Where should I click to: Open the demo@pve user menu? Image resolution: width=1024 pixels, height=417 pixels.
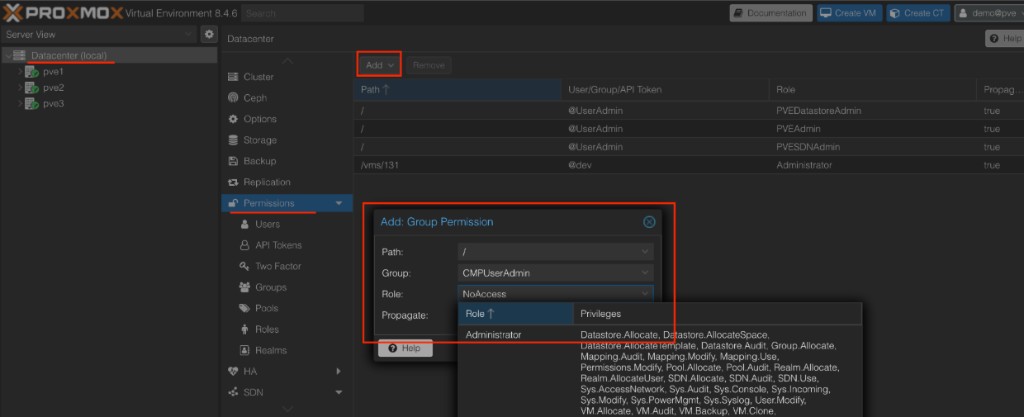point(989,13)
